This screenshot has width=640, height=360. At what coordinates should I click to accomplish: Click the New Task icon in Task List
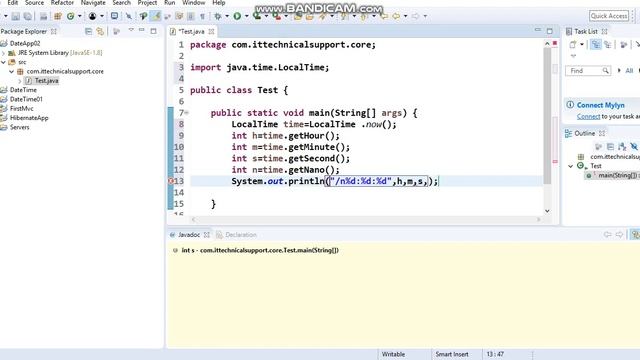click(573, 45)
